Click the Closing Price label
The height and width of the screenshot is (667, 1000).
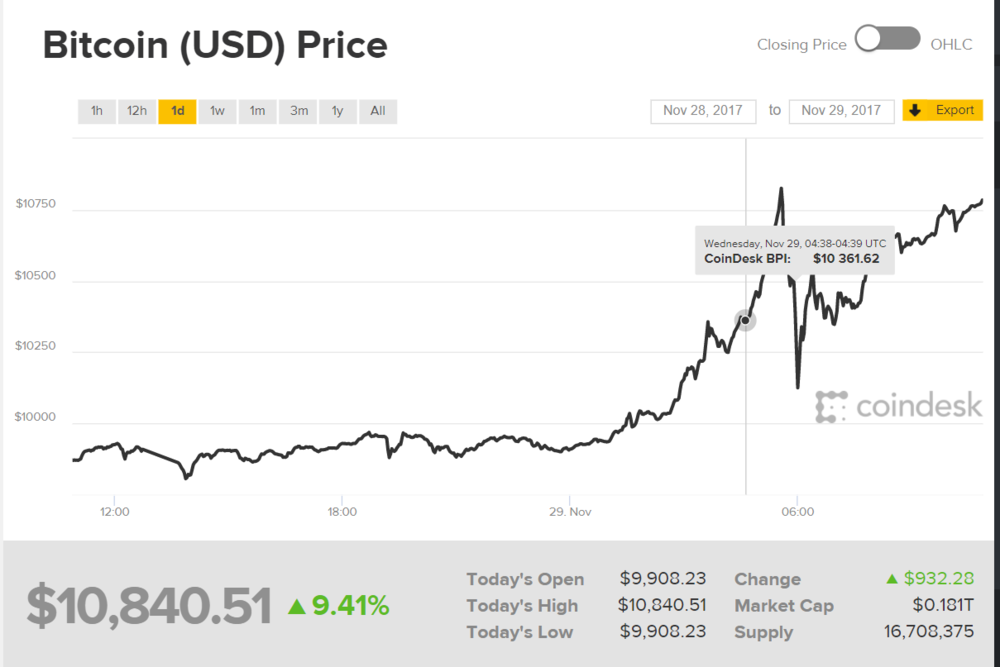pos(801,45)
